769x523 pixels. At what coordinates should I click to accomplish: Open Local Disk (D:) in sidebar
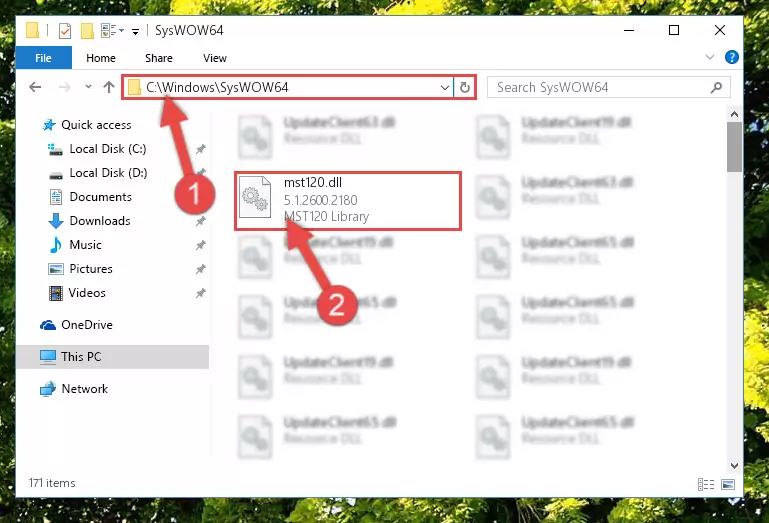click(x=108, y=173)
